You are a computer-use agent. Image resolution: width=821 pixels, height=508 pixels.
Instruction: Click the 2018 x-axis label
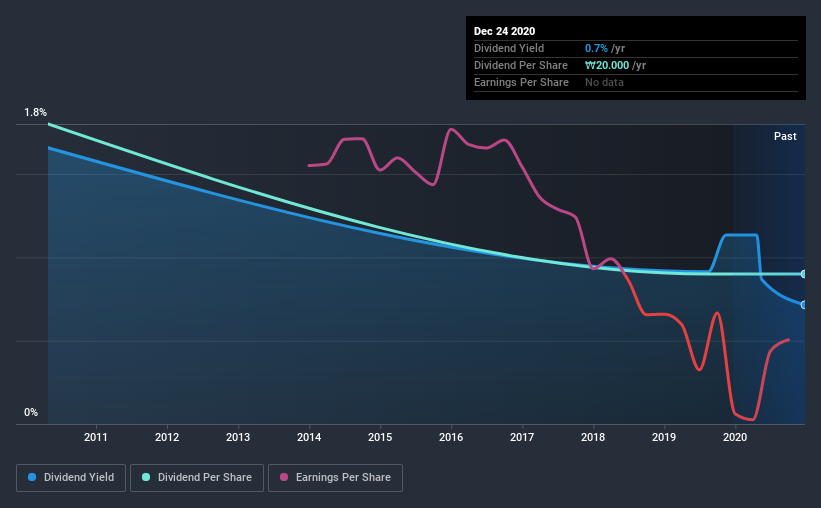(593, 437)
